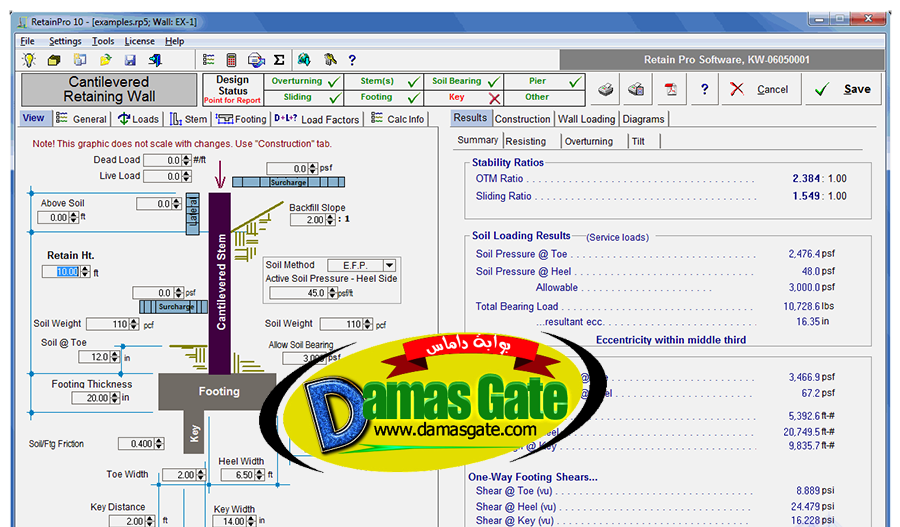The height and width of the screenshot is (527, 900).
Task: Open the License menu
Action: [139, 41]
